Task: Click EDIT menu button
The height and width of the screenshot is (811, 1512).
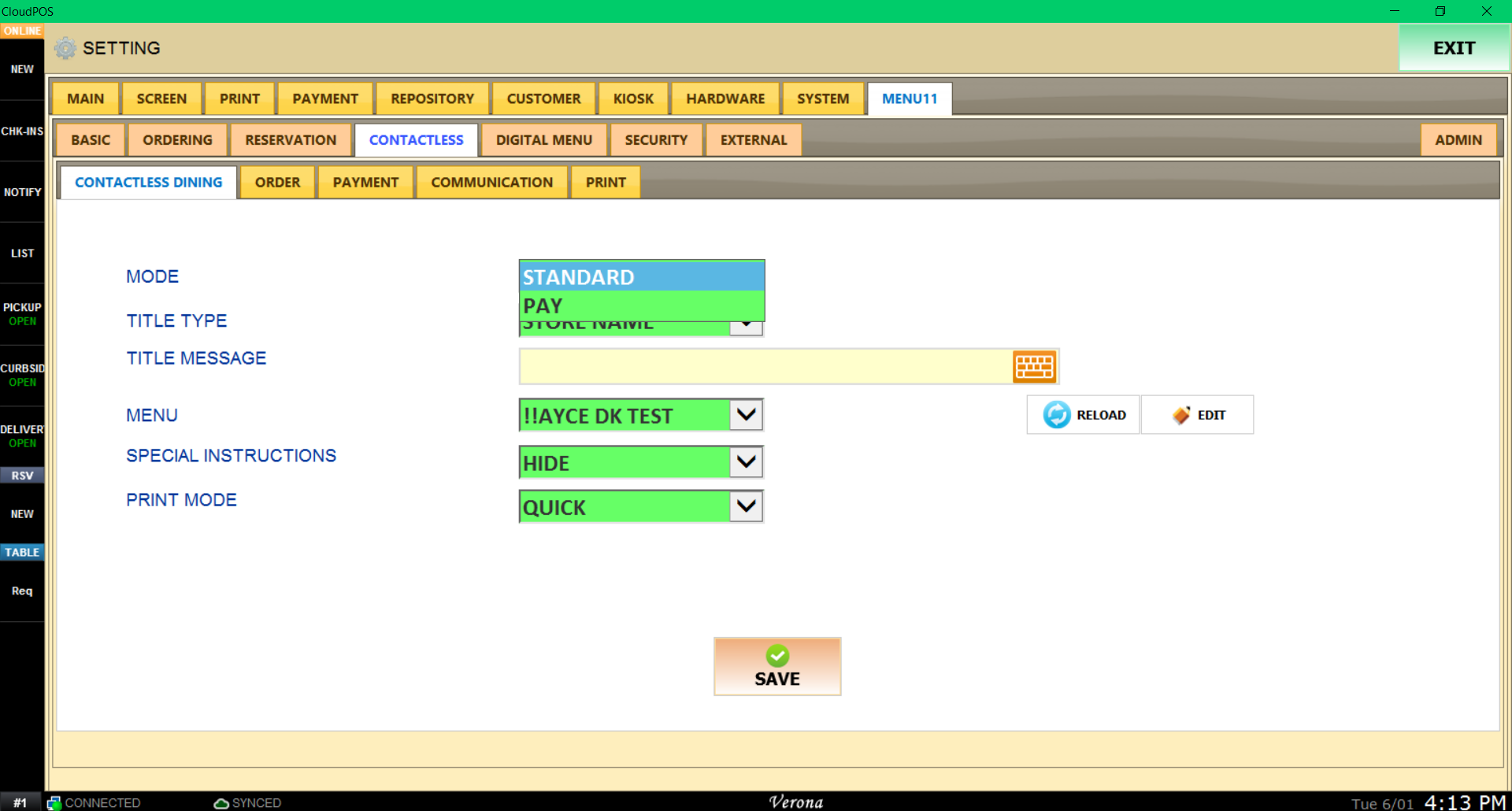Action: 1198,415
